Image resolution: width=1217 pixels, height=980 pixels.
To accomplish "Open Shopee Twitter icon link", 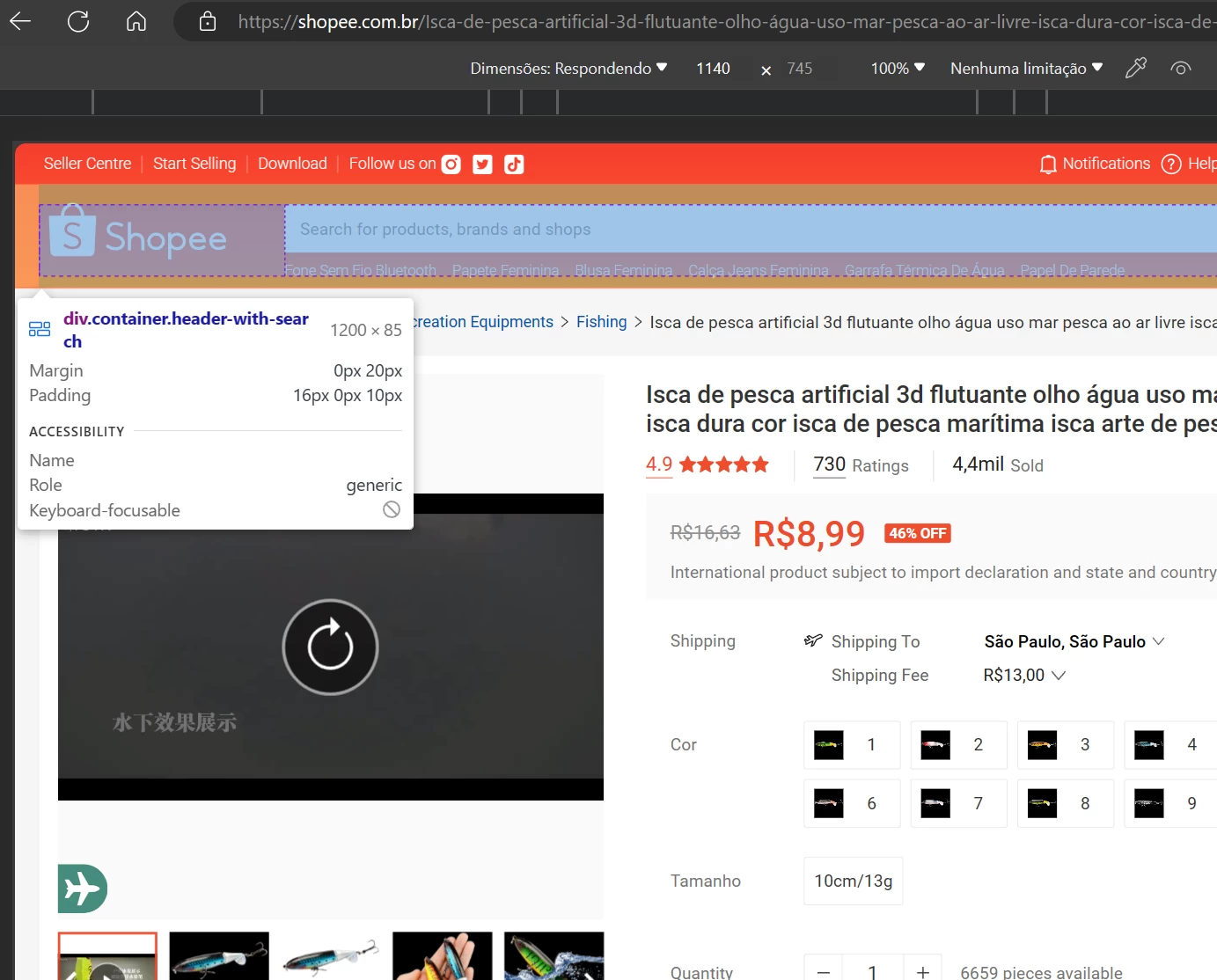I will point(482,165).
